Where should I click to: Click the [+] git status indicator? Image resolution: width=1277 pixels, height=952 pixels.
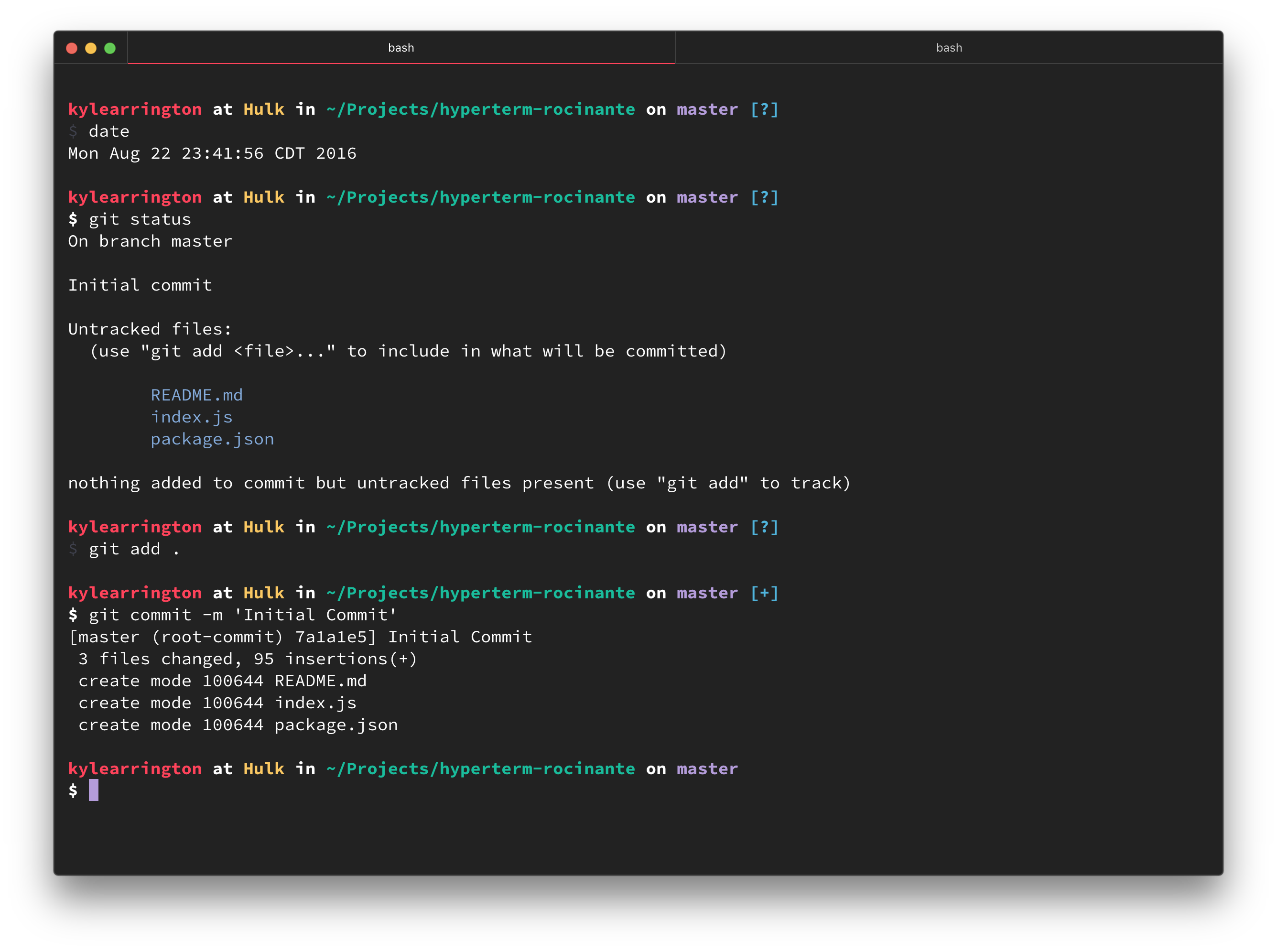click(x=764, y=593)
